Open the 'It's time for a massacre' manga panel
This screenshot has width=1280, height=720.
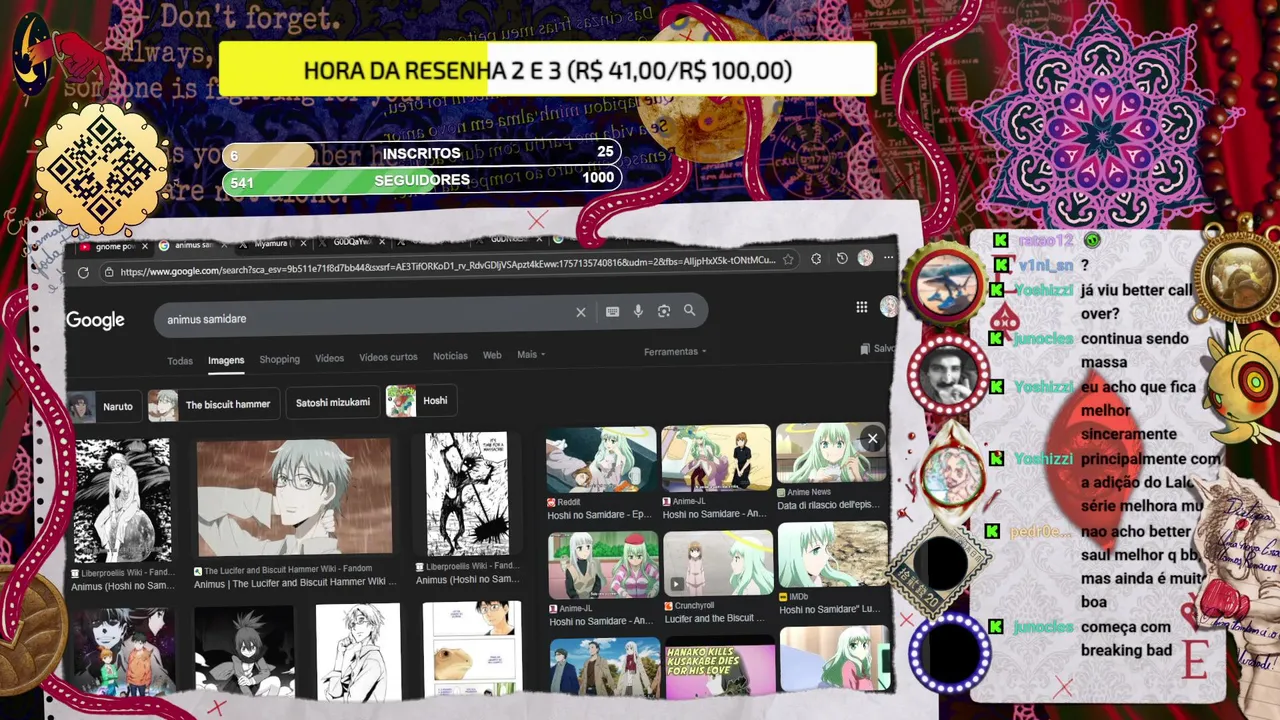pos(467,494)
